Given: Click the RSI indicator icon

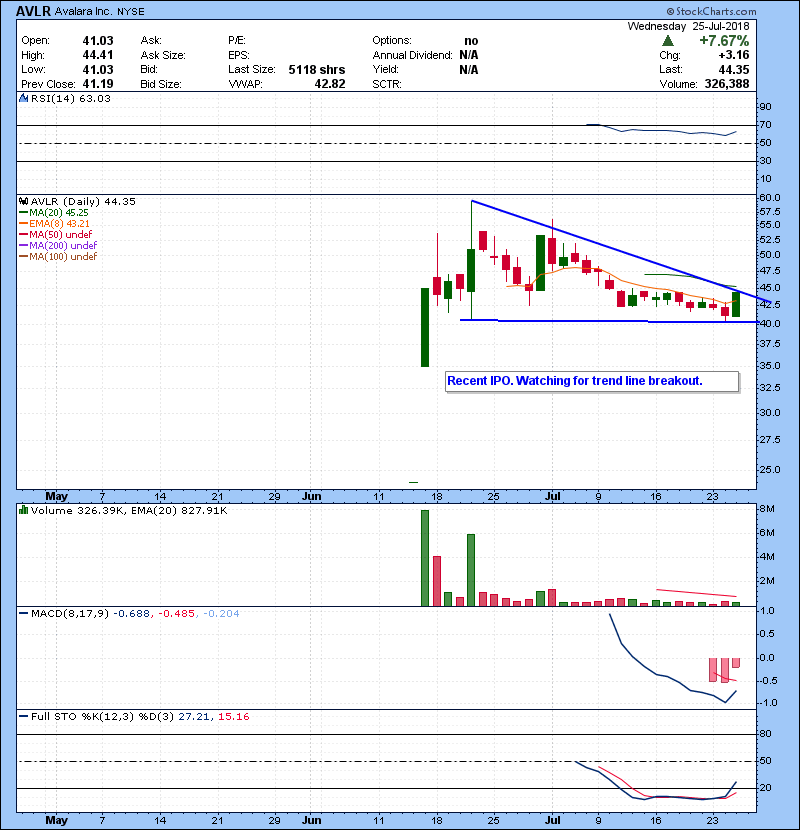Looking at the screenshot, I should (x=23, y=98).
